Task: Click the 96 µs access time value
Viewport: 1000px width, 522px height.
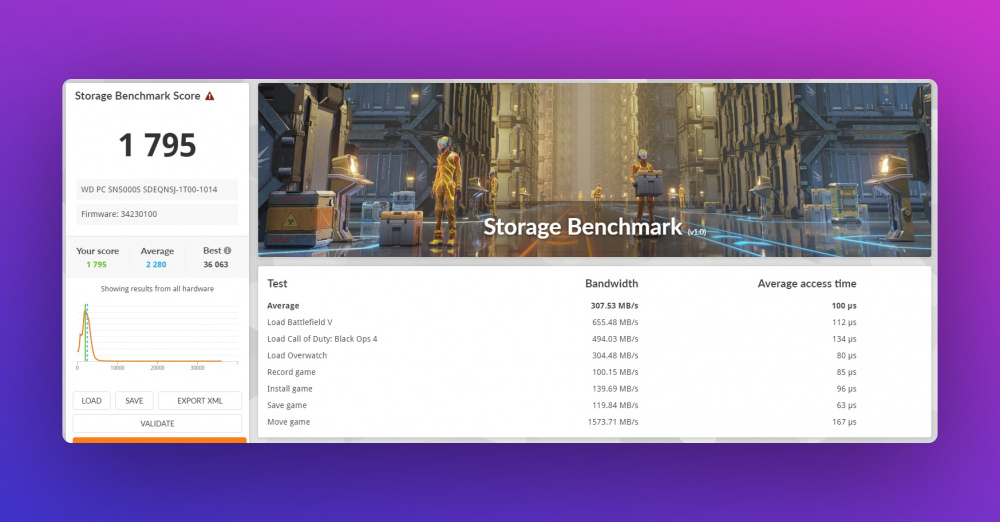Action: [846, 389]
